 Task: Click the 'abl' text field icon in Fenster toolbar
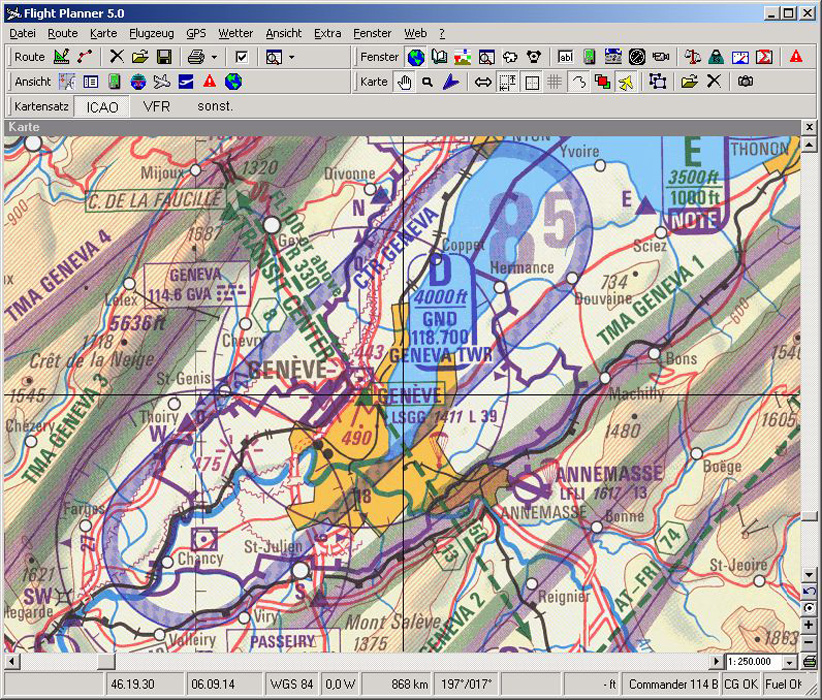pyautogui.click(x=566, y=57)
